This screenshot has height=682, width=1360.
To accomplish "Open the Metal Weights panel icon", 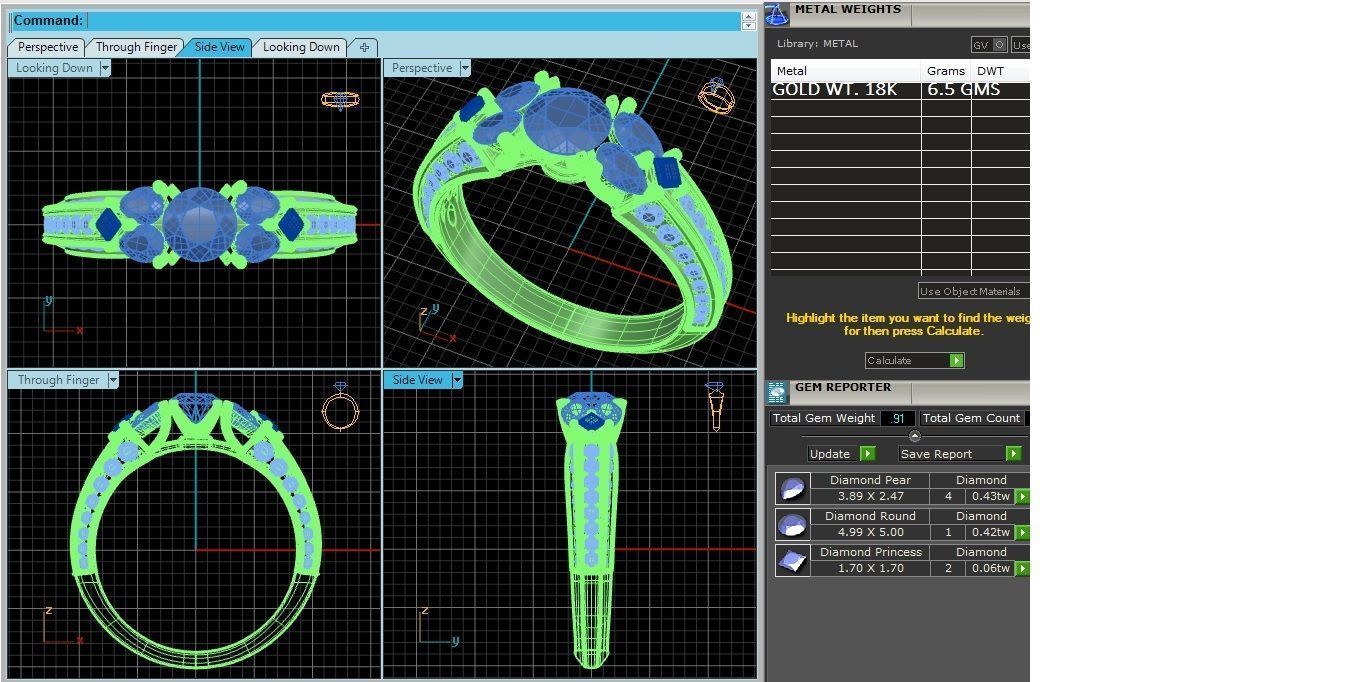I will point(776,14).
